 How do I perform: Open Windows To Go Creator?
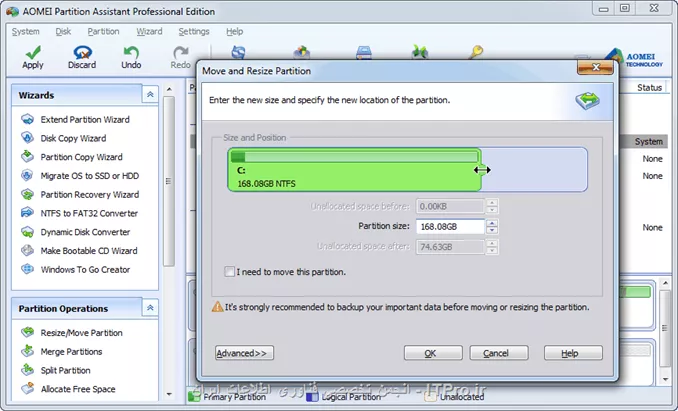tap(85, 270)
